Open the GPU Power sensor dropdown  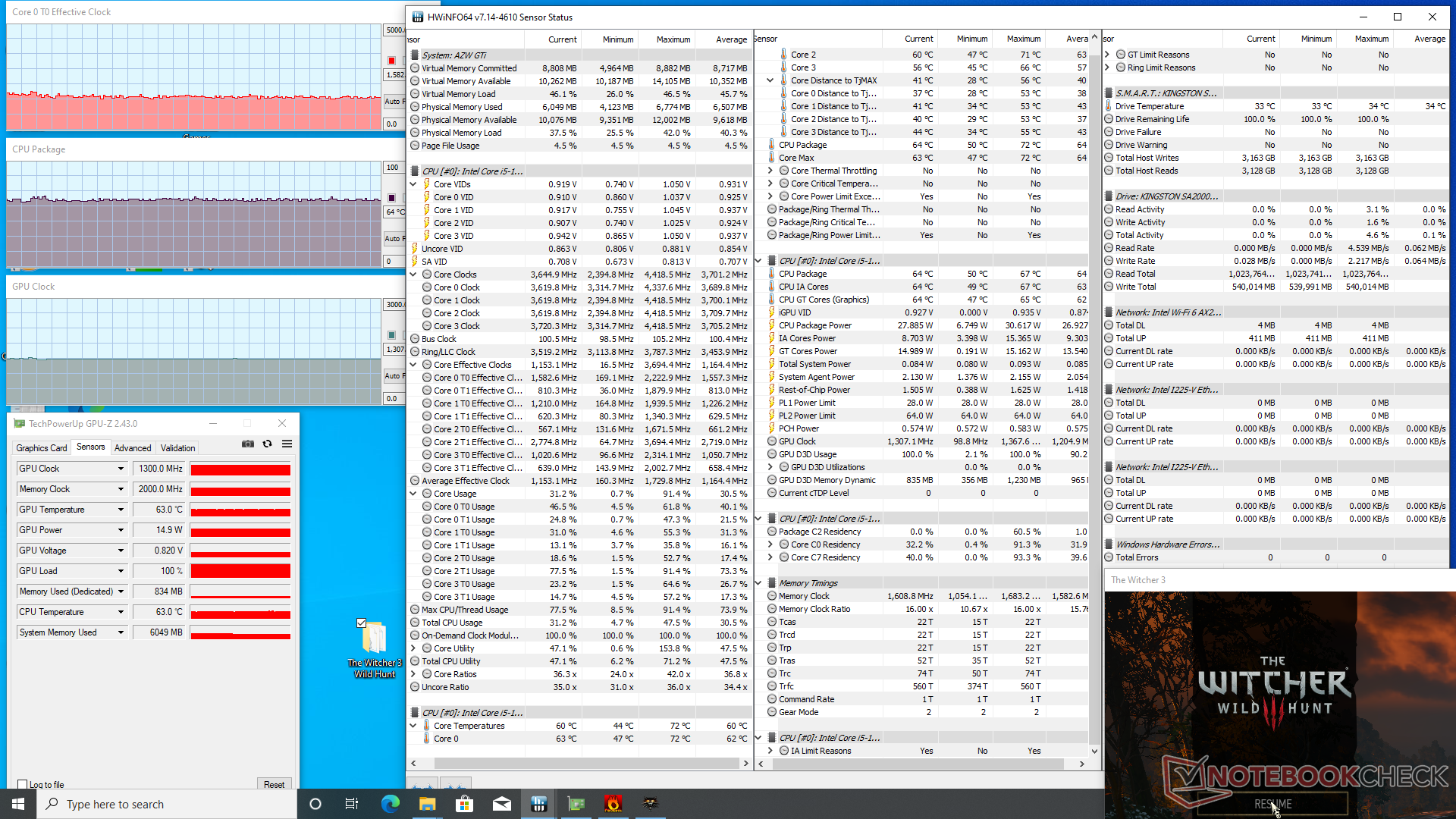coord(121,530)
